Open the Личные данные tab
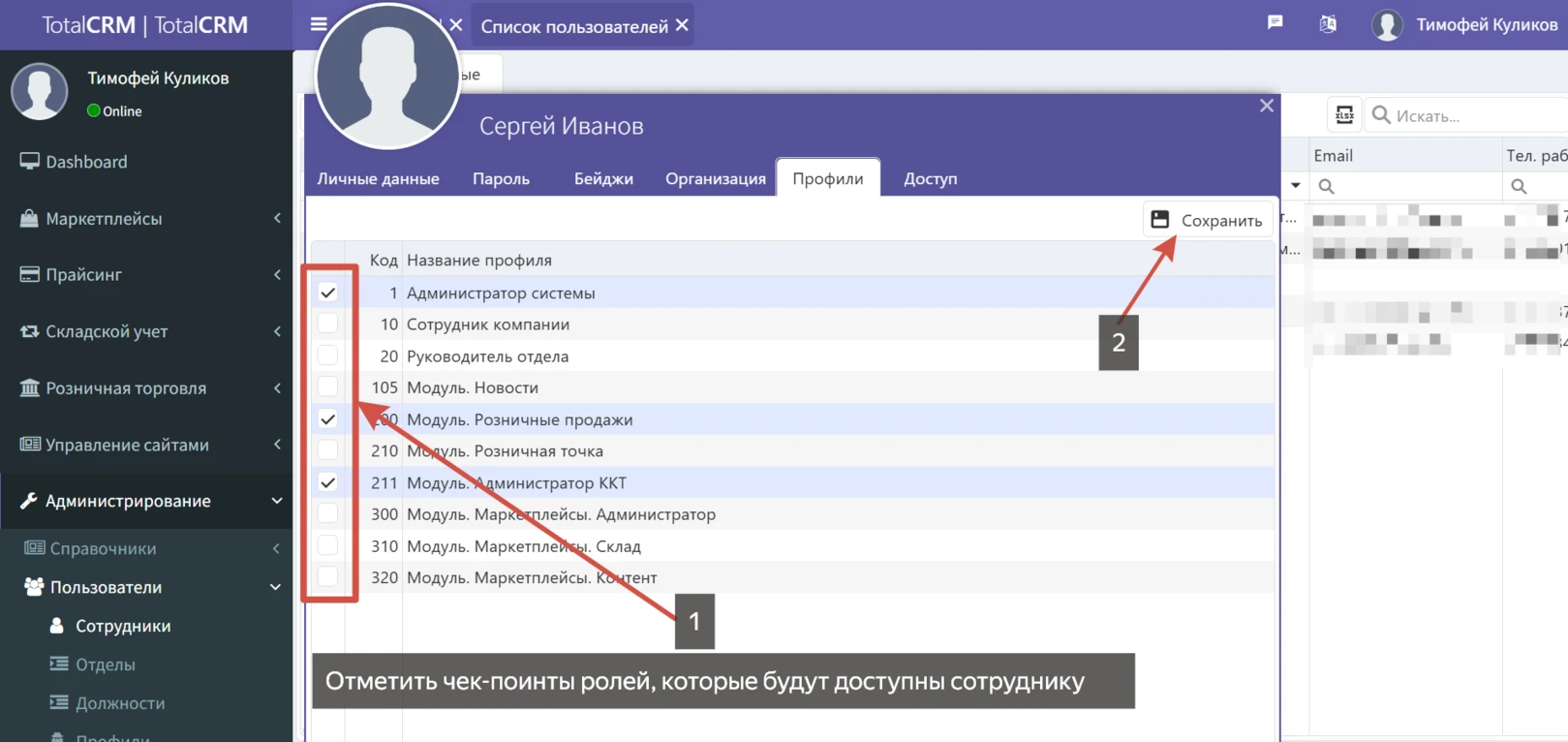The image size is (1568, 742). [378, 178]
